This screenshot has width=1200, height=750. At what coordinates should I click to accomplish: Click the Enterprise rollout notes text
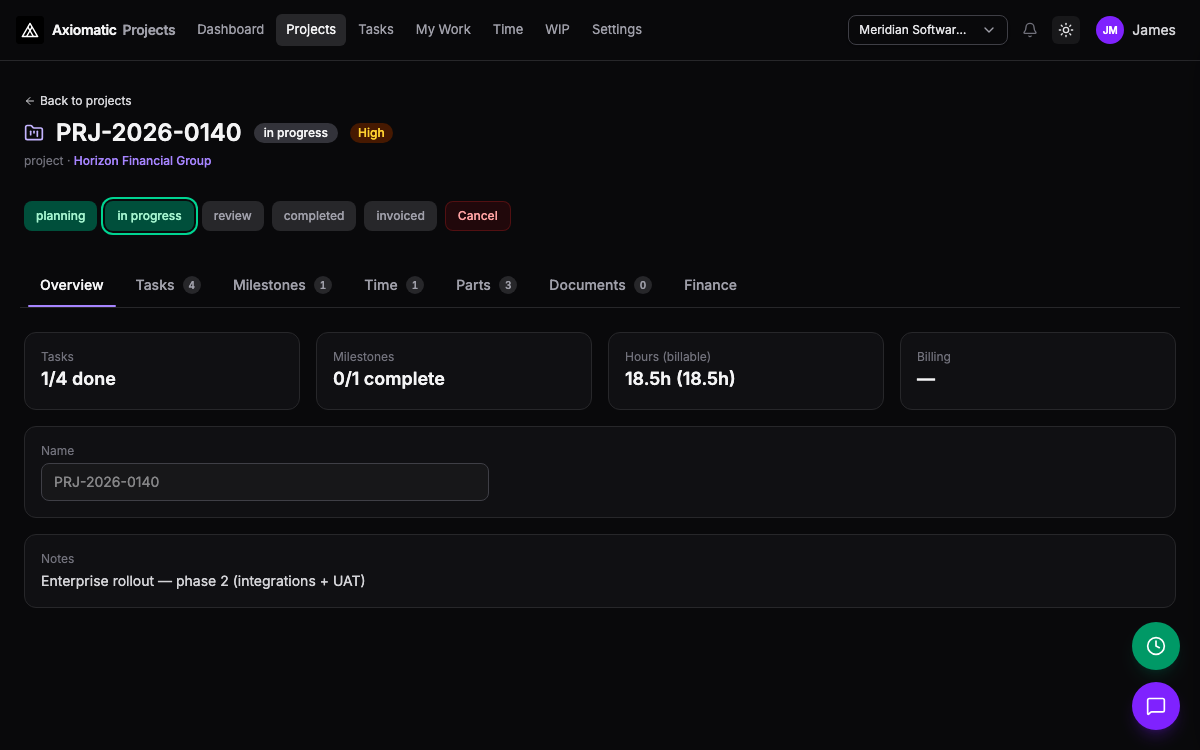[x=203, y=581]
